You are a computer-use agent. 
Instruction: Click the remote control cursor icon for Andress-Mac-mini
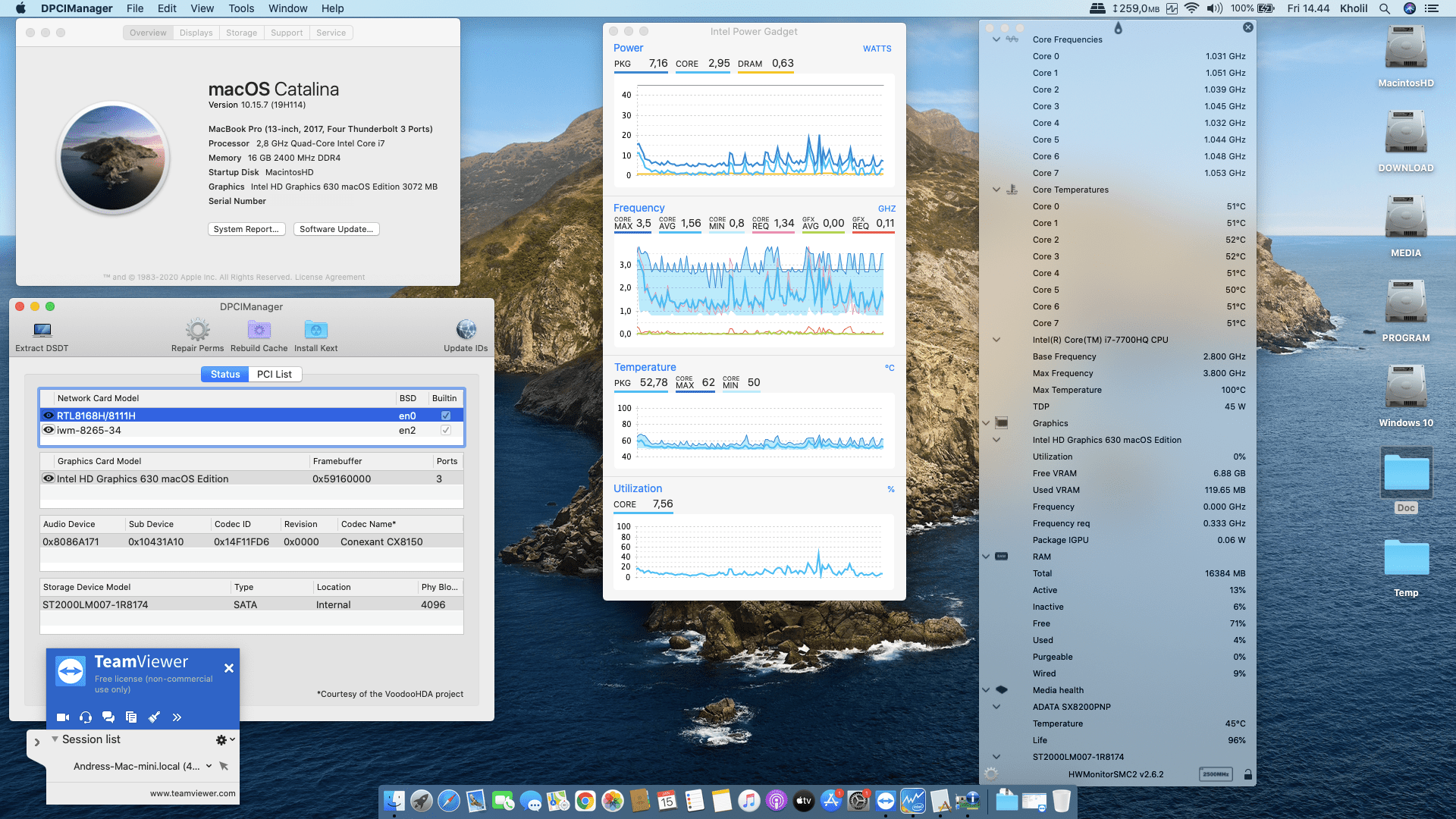tap(224, 766)
